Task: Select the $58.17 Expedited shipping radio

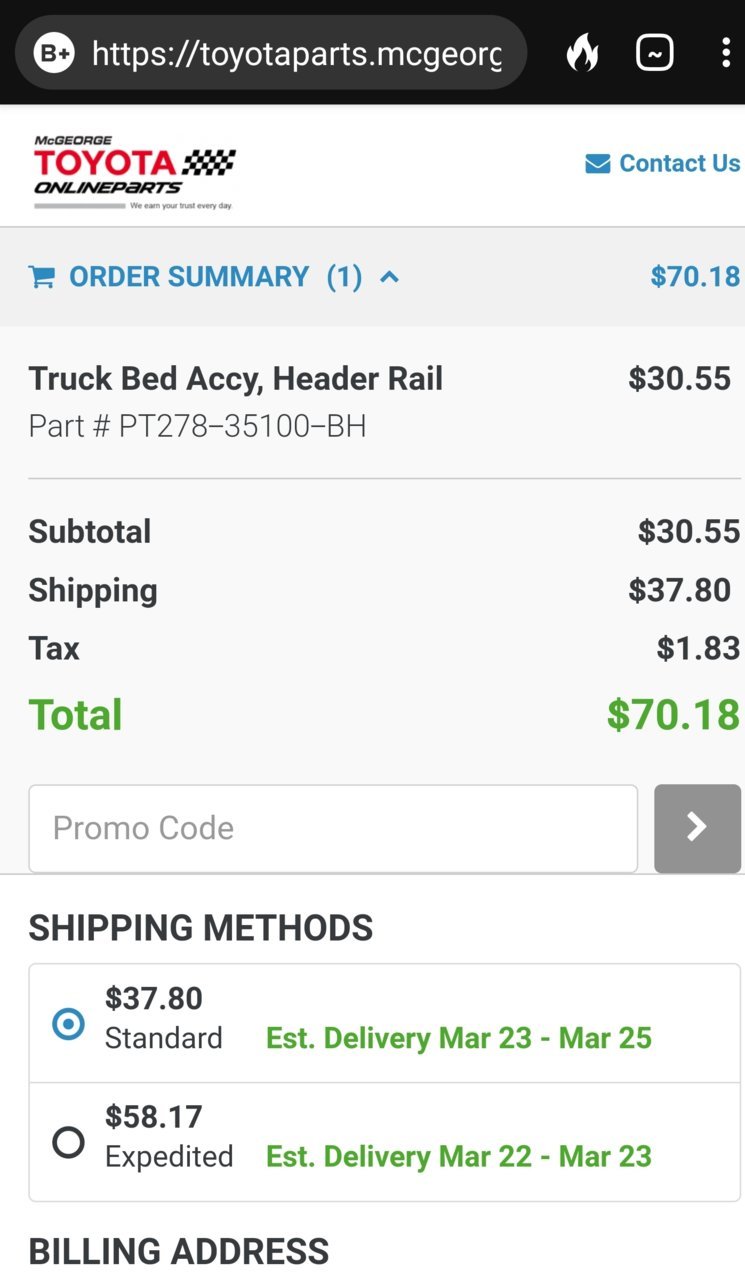Action: pos(69,1142)
